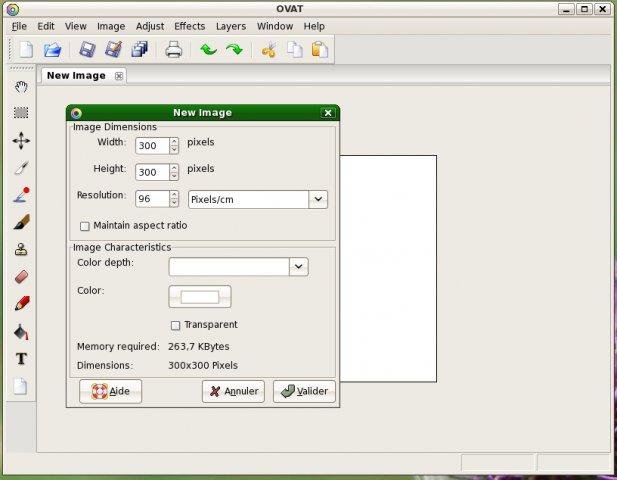Click the Paste clipboard icon

pos(320,50)
